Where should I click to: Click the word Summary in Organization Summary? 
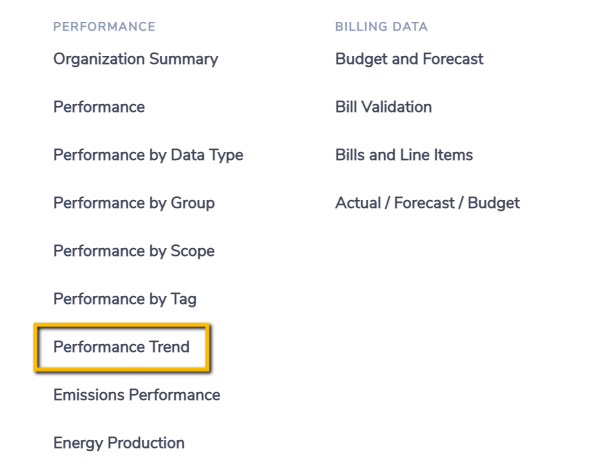184,59
